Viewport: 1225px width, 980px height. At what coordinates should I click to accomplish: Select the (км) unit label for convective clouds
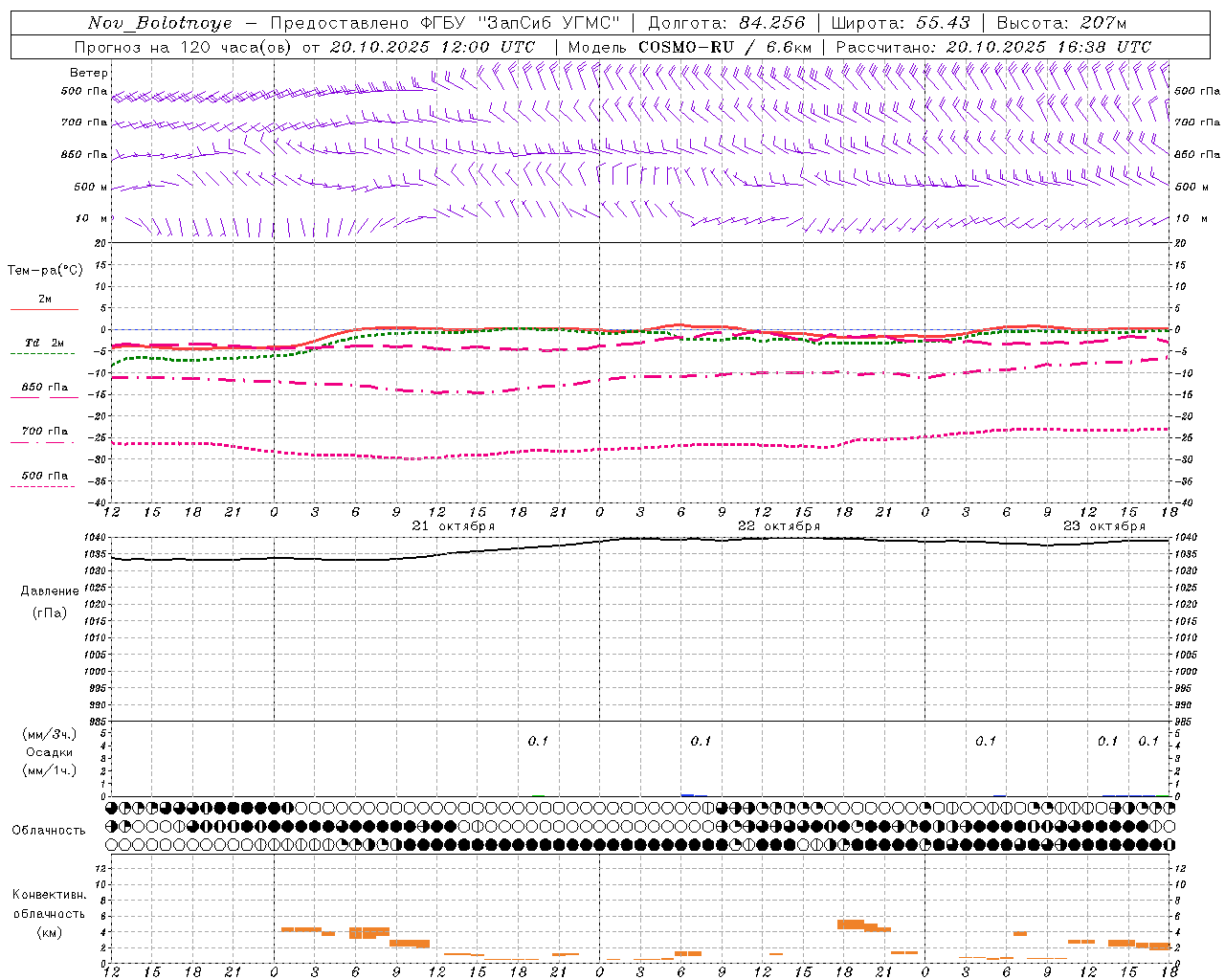coord(50,932)
